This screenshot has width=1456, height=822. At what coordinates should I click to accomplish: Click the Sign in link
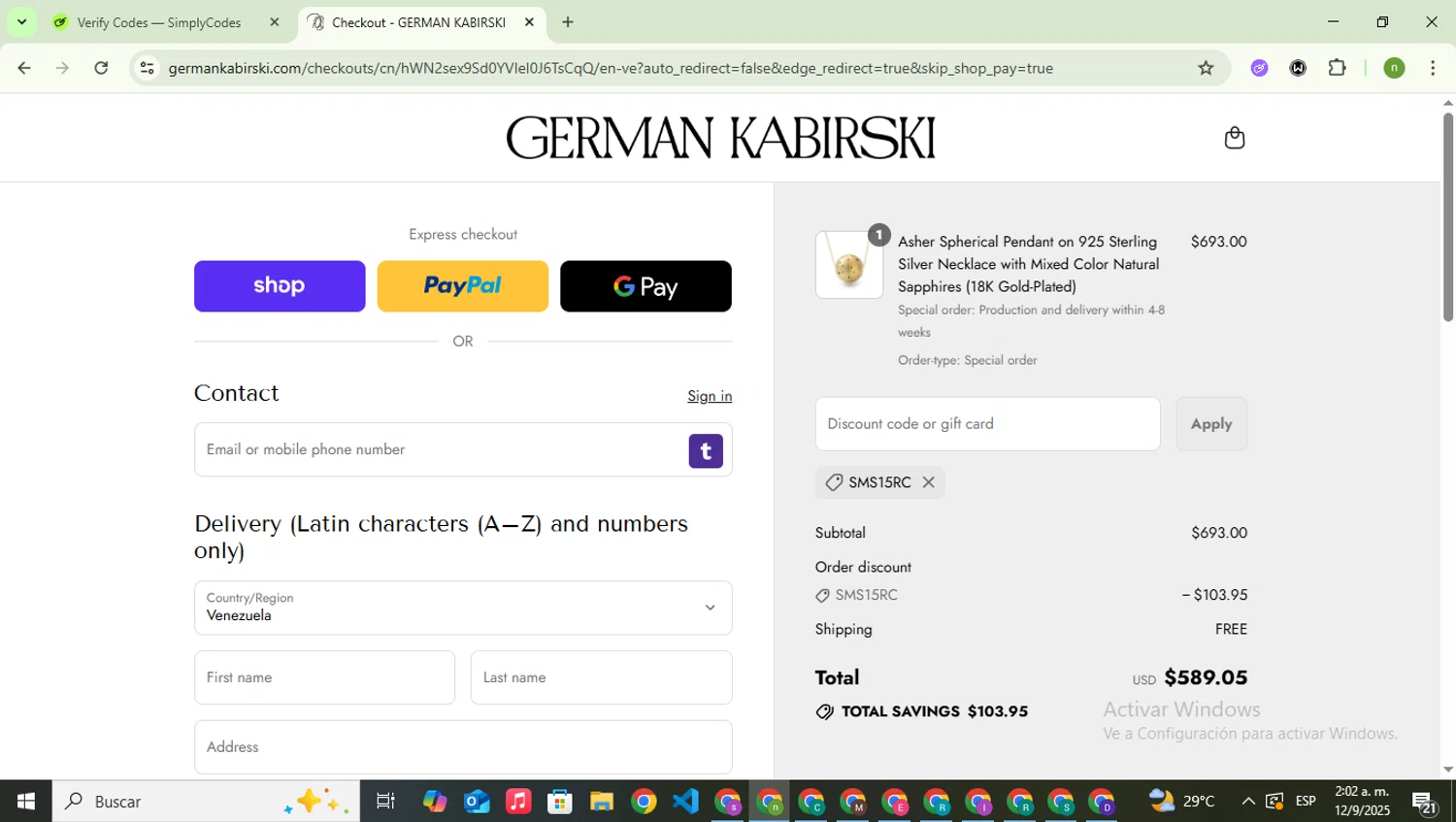coord(710,396)
